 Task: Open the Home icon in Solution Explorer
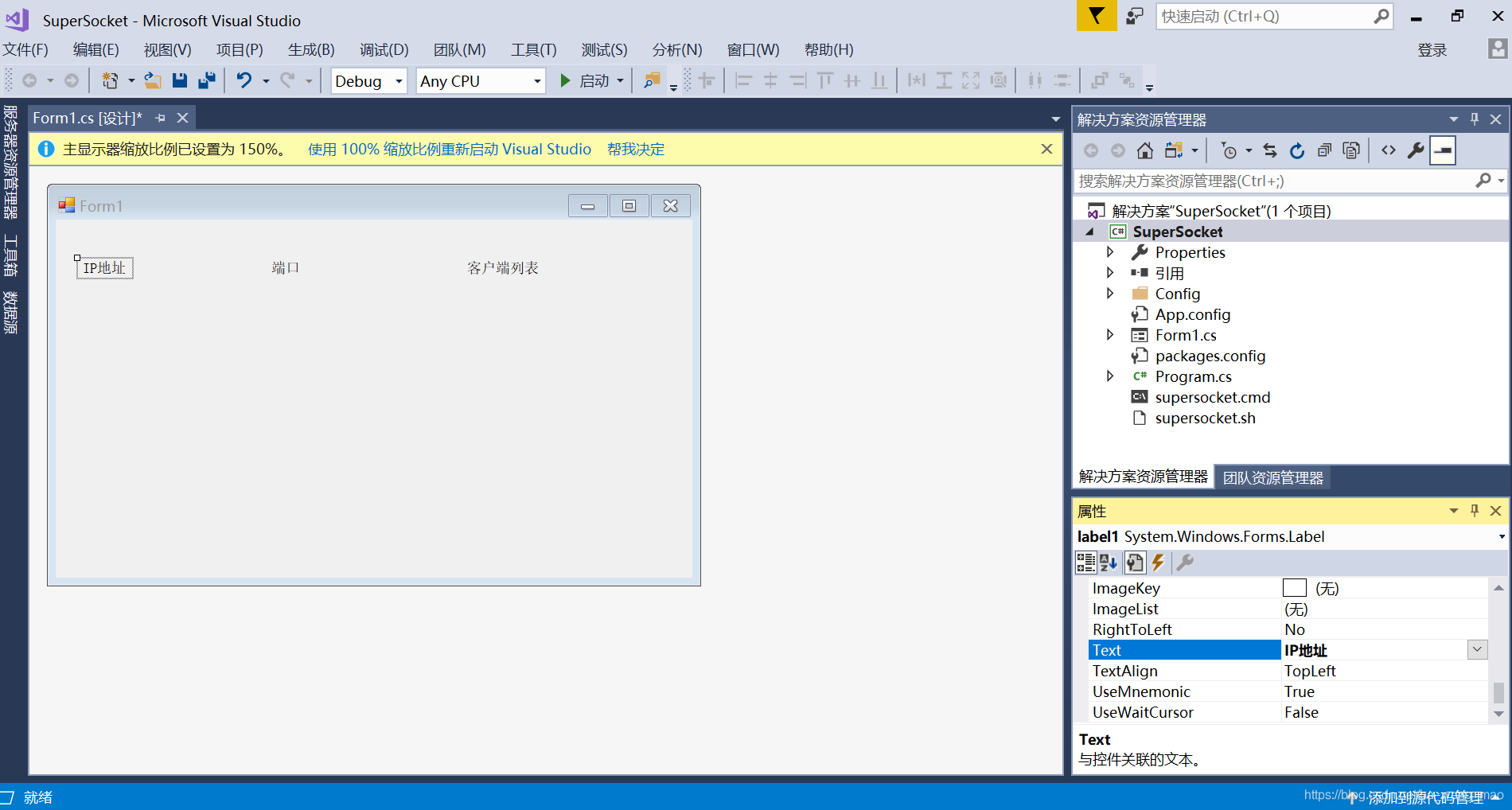tap(1145, 150)
